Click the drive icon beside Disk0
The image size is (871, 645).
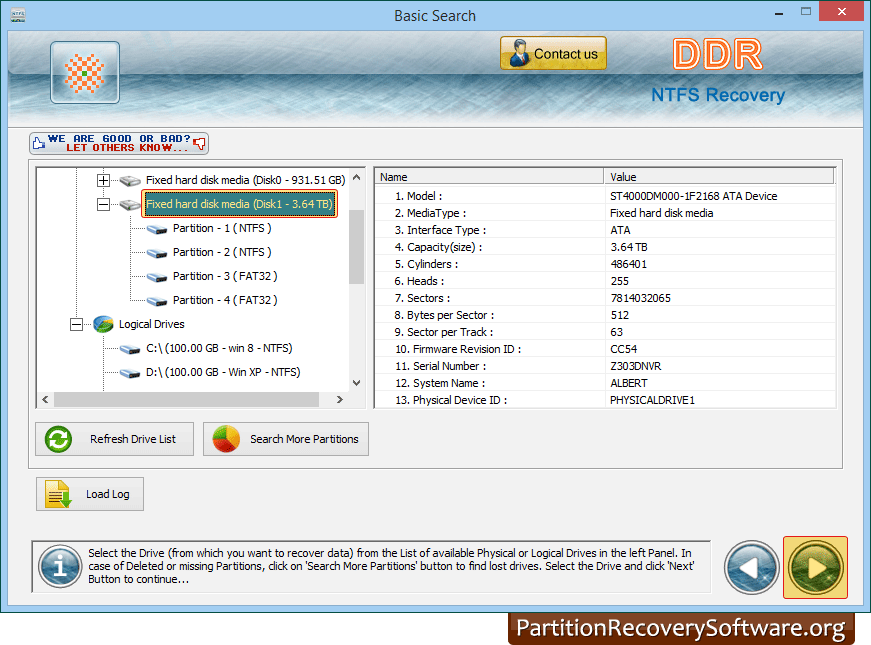pos(130,181)
